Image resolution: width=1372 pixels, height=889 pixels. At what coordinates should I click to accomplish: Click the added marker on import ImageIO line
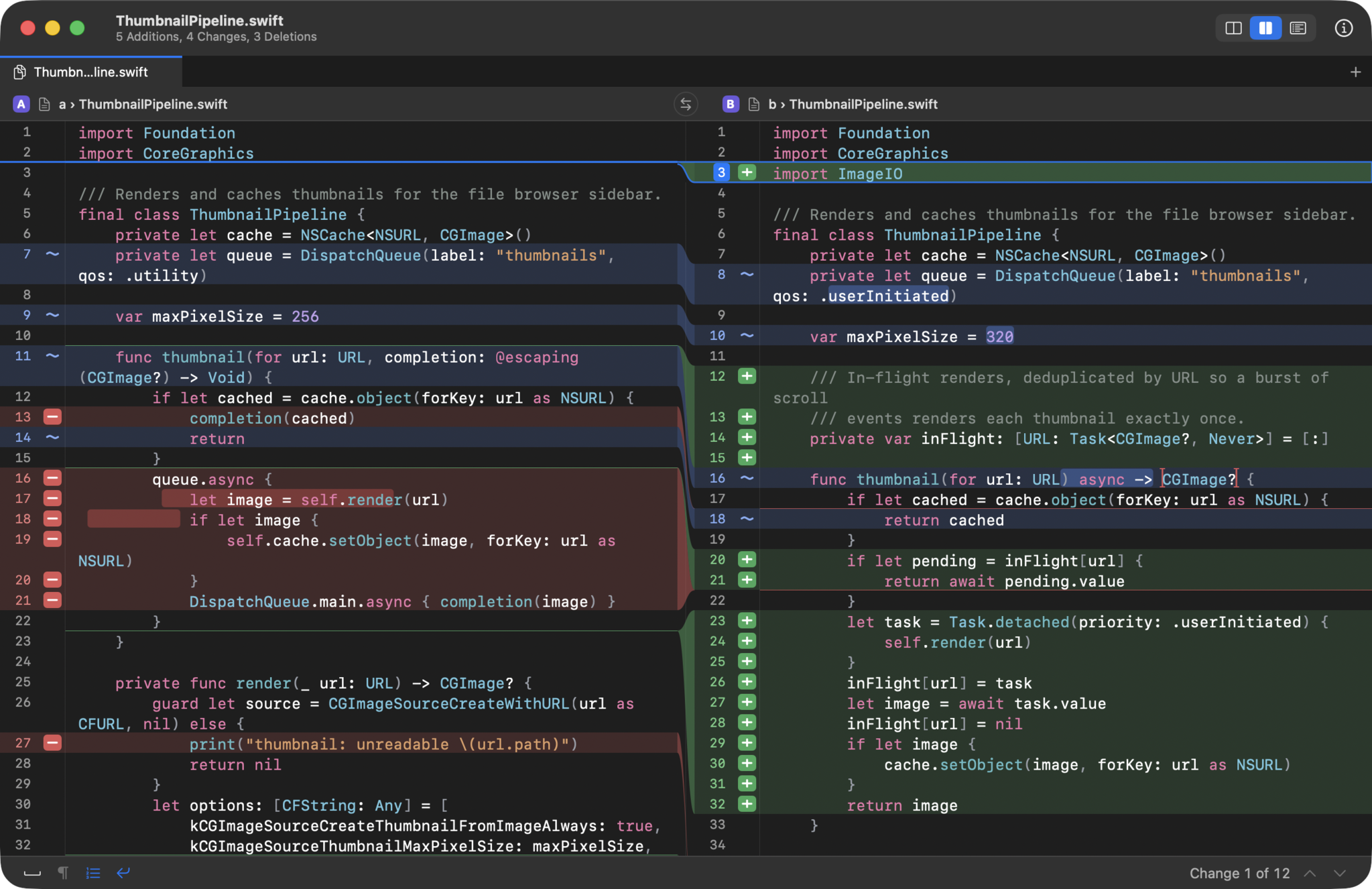pos(747,173)
